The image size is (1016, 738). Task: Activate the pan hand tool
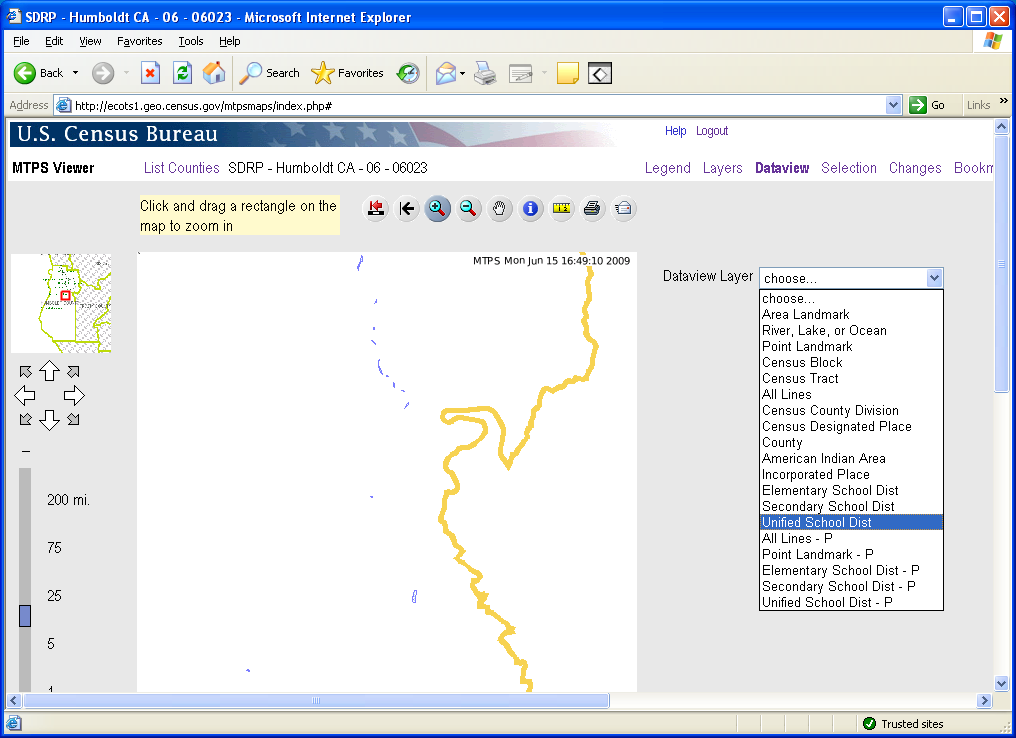pos(500,208)
